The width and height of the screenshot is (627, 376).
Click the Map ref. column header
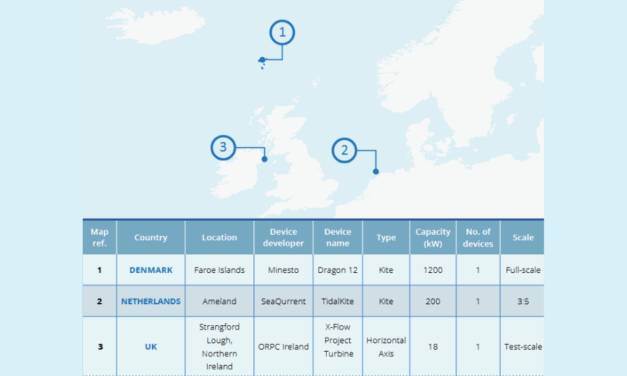pos(100,237)
